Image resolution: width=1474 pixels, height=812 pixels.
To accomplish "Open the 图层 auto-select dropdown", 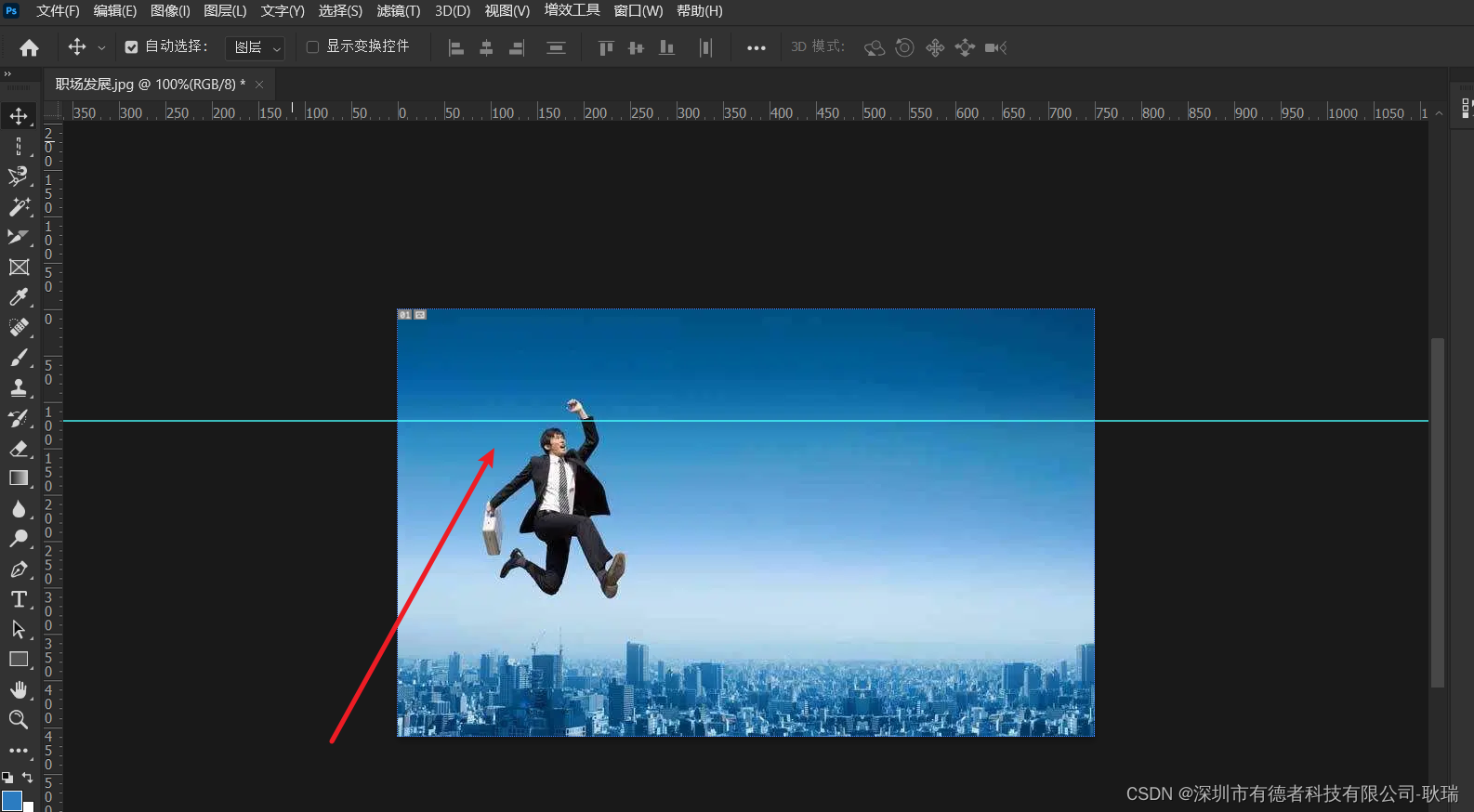I will tap(256, 47).
